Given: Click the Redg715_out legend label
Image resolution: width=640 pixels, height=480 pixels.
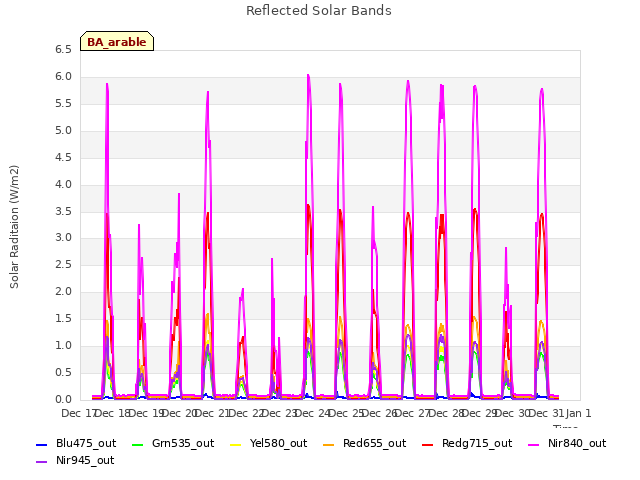Looking at the screenshot, I should [x=477, y=443].
